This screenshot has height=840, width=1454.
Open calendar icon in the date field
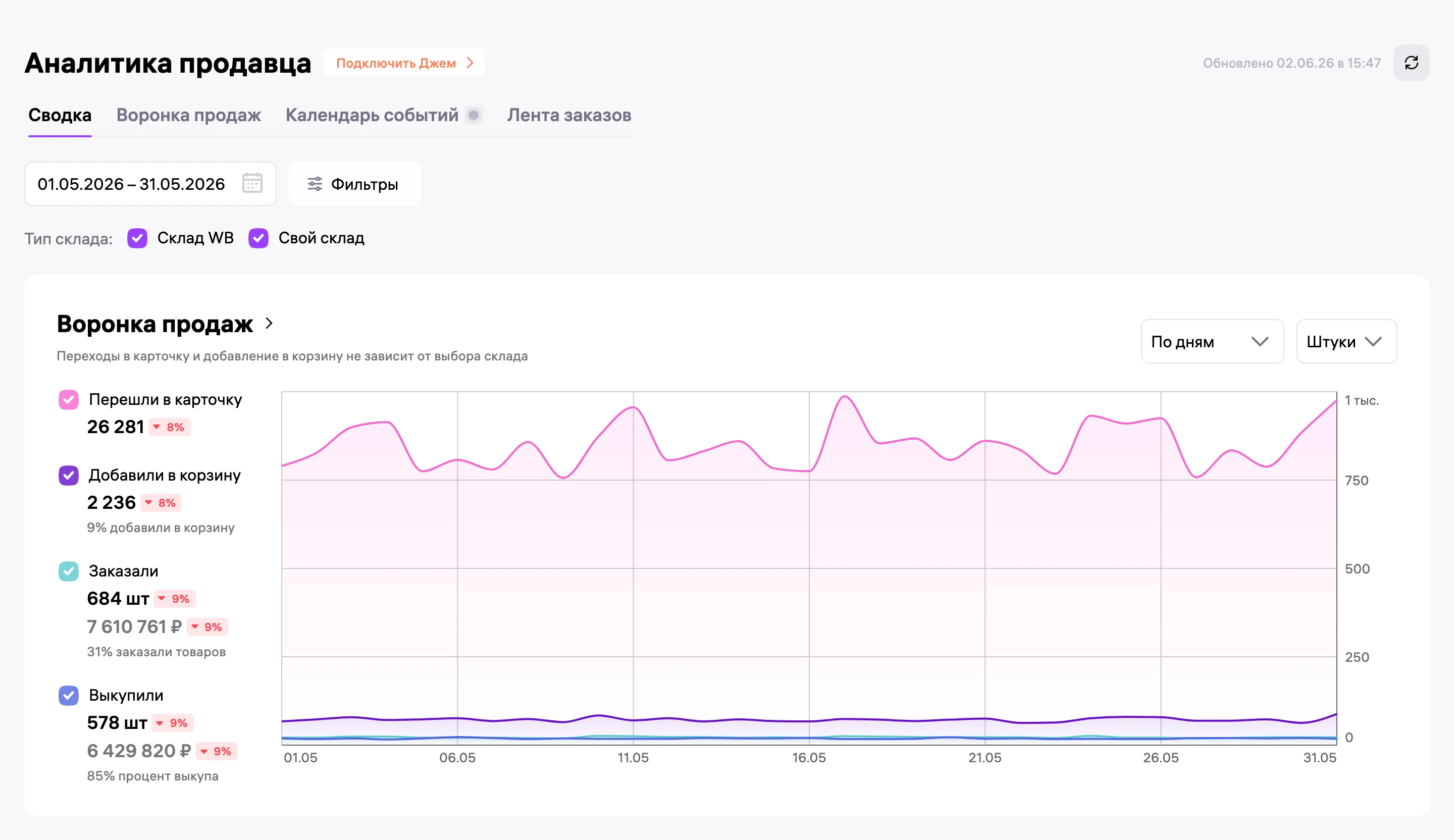click(x=252, y=183)
